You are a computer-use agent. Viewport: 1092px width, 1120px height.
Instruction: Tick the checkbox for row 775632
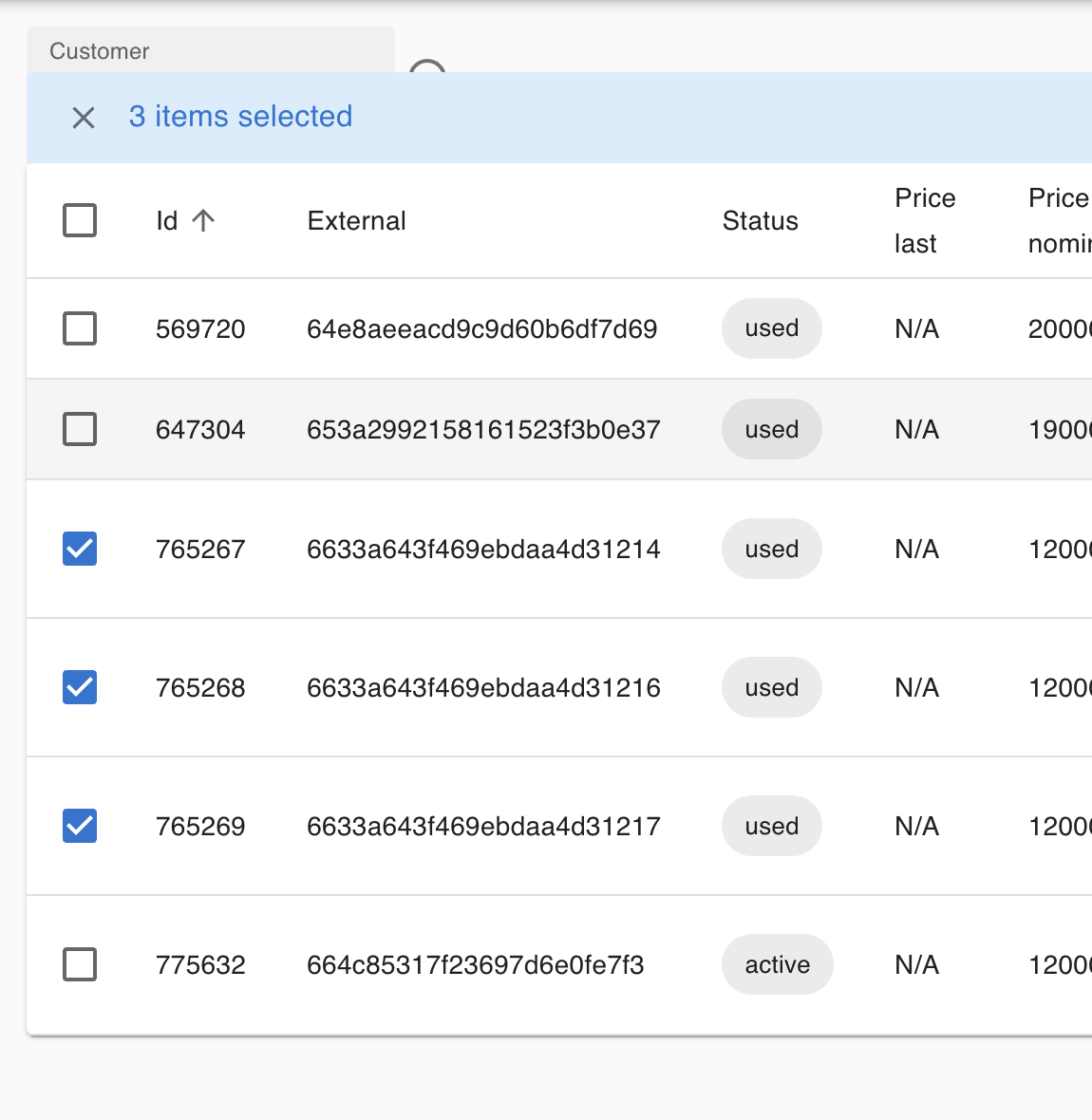point(80,964)
